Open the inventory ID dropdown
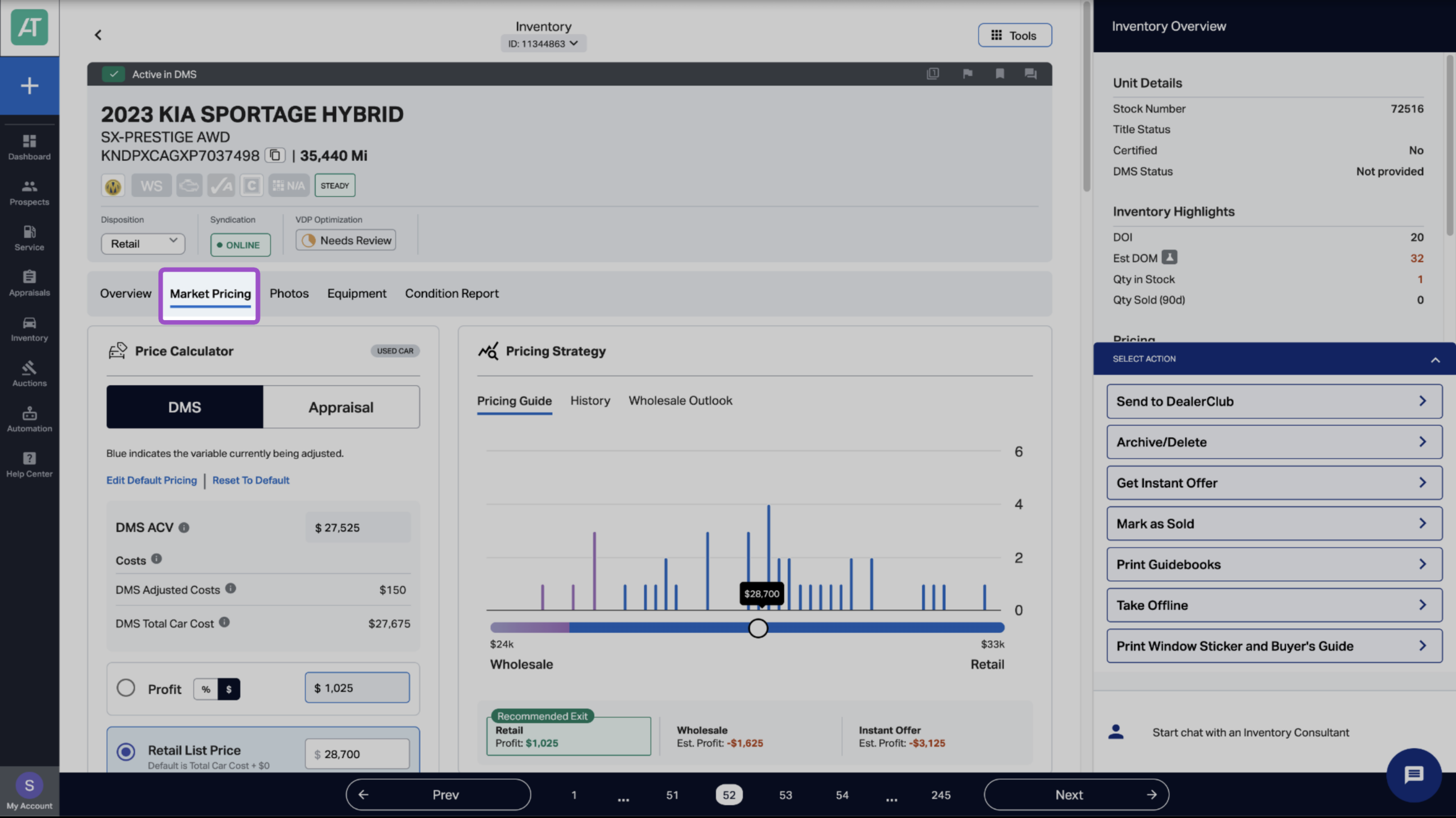Screen dimensions: 1456x818 click(543, 44)
